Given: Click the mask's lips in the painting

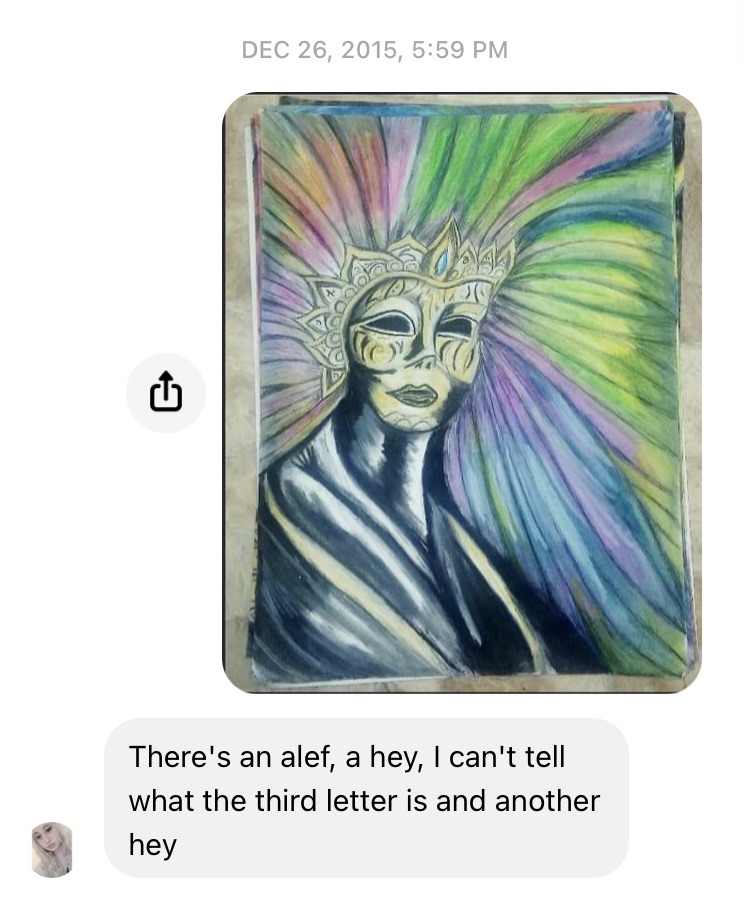Looking at the screenshot, I should 415,395.
